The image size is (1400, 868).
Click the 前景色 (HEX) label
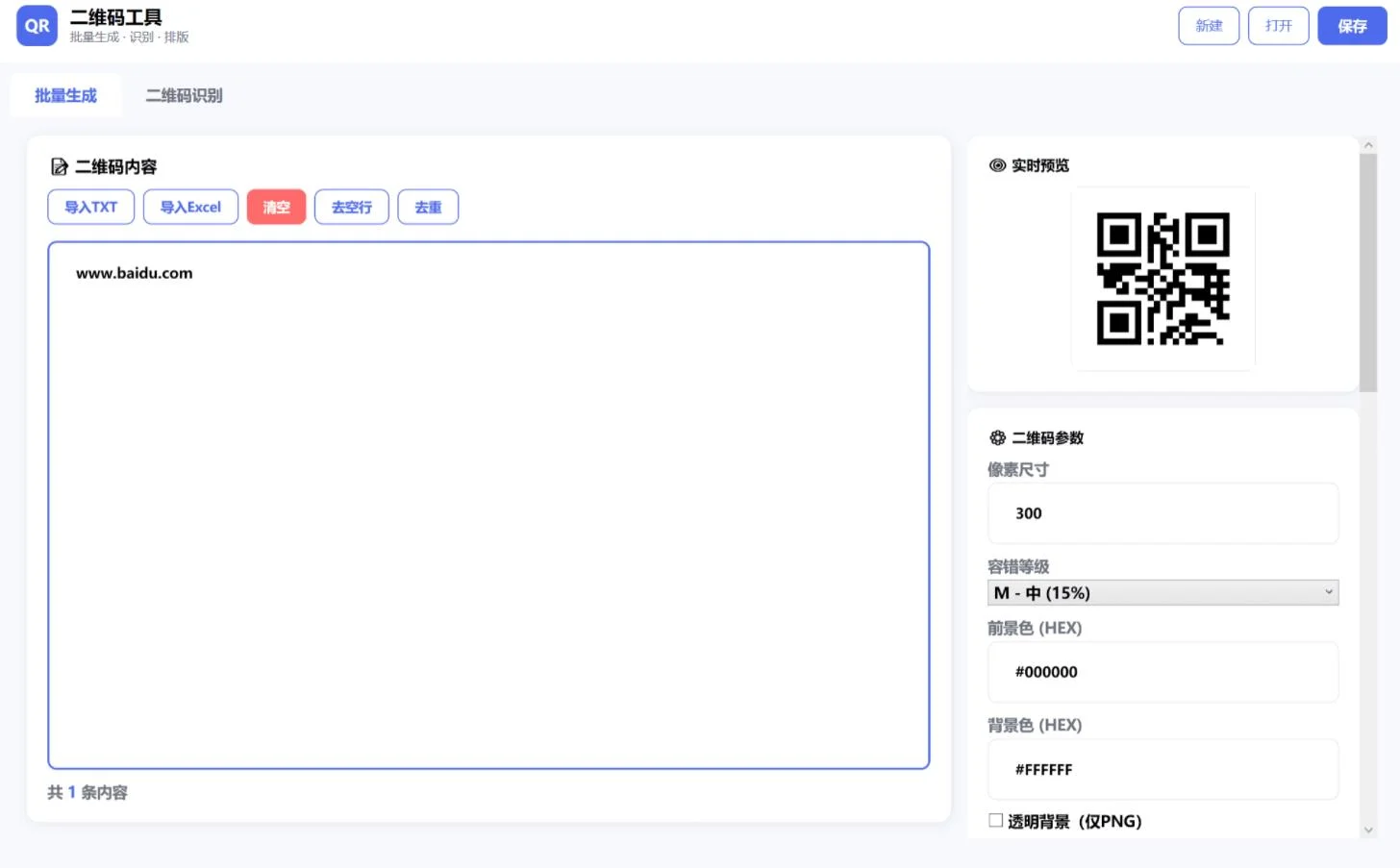click(1035, 628)
